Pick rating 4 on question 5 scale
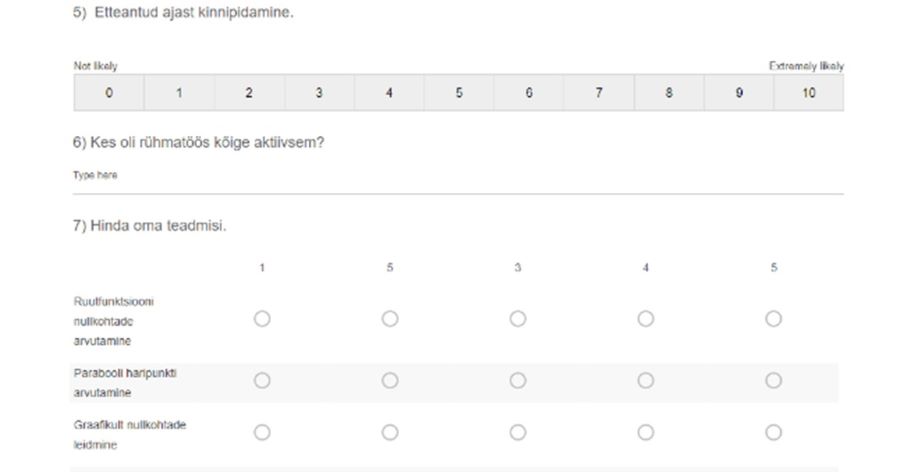The height and width of the screenshot is (472, 900). [x=389, y=93]
